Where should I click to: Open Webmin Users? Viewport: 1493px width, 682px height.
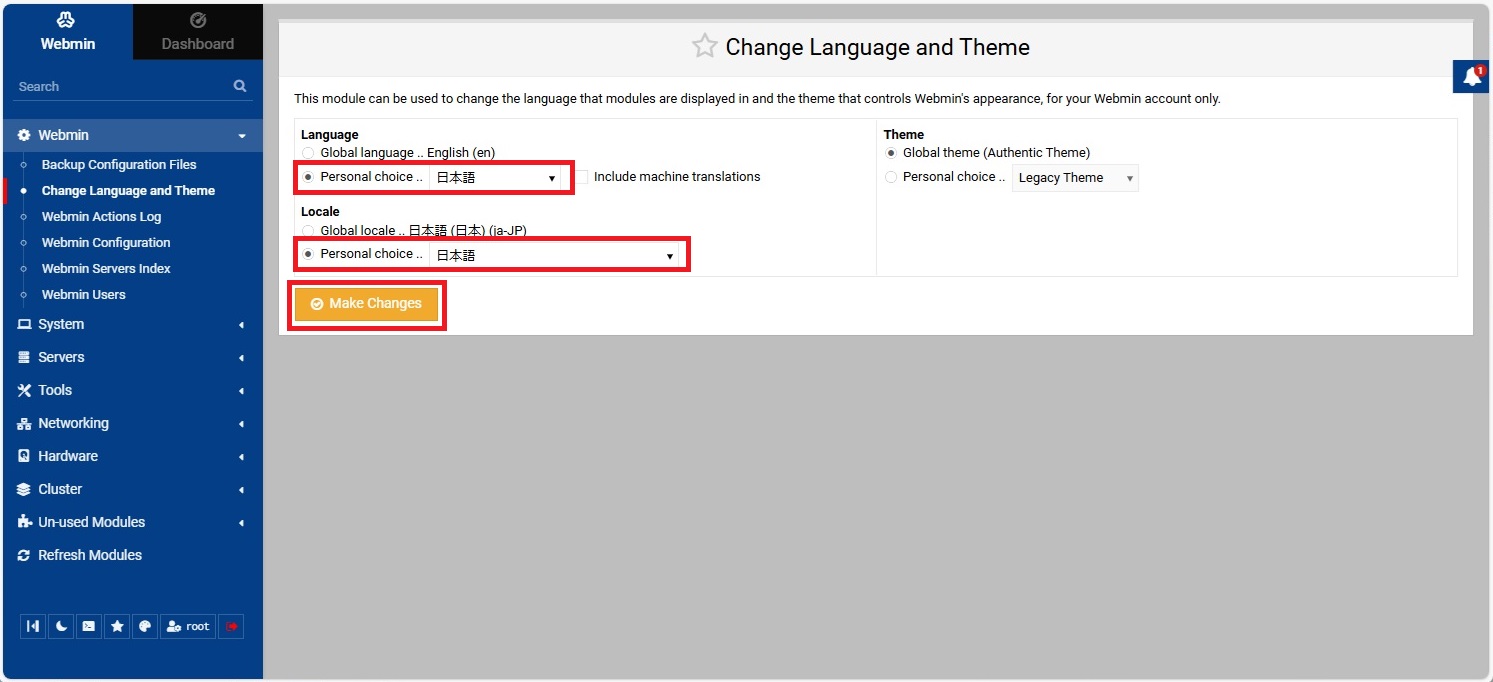[83, 294]
